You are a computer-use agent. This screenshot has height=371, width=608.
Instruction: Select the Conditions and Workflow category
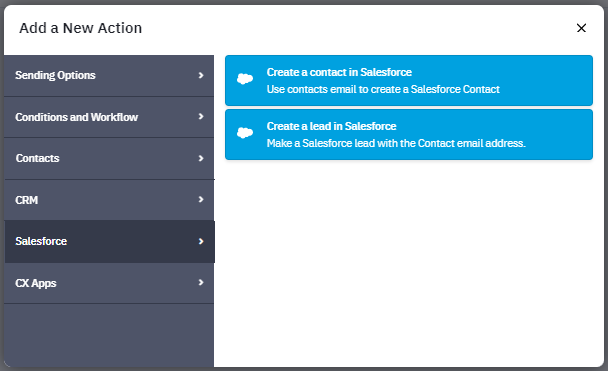(x=109, y=117)
